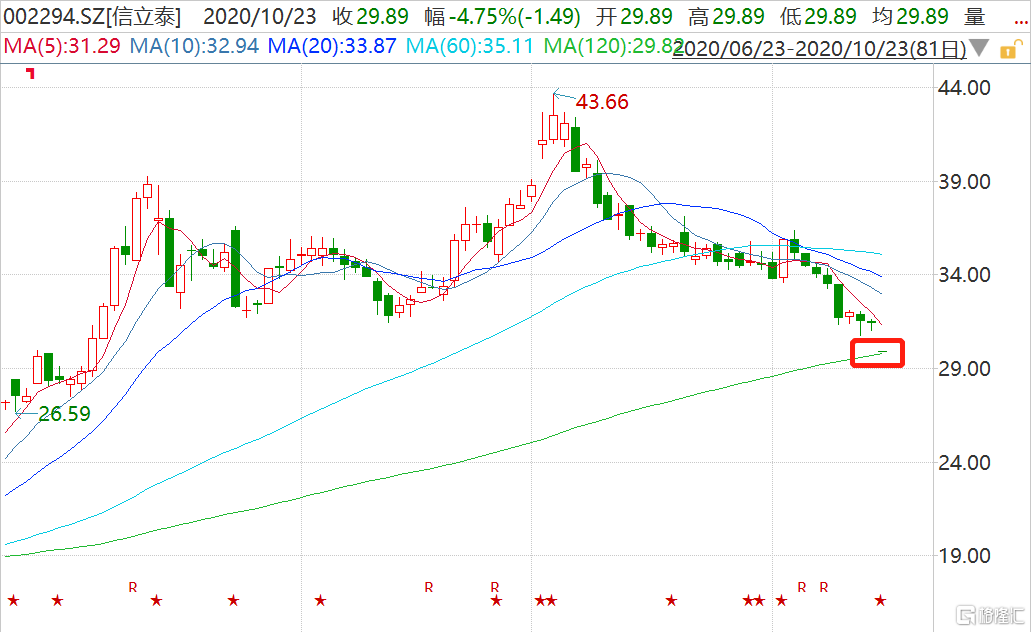The image size is (1031, 632).
Task: Click the MA(60):35.11 indicator label
Action: pos(470,46)
